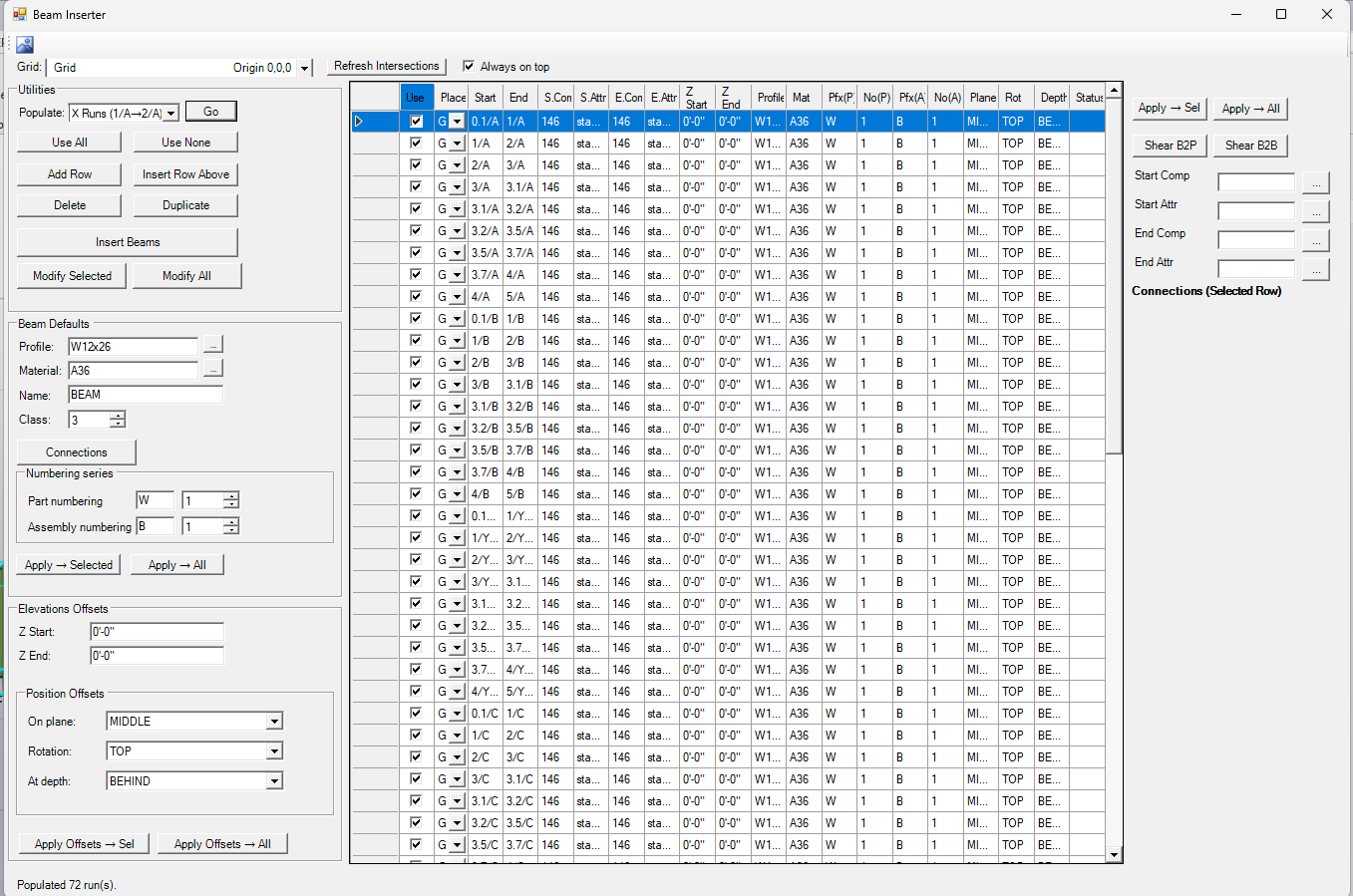Click Add Row button

point(70,174)
